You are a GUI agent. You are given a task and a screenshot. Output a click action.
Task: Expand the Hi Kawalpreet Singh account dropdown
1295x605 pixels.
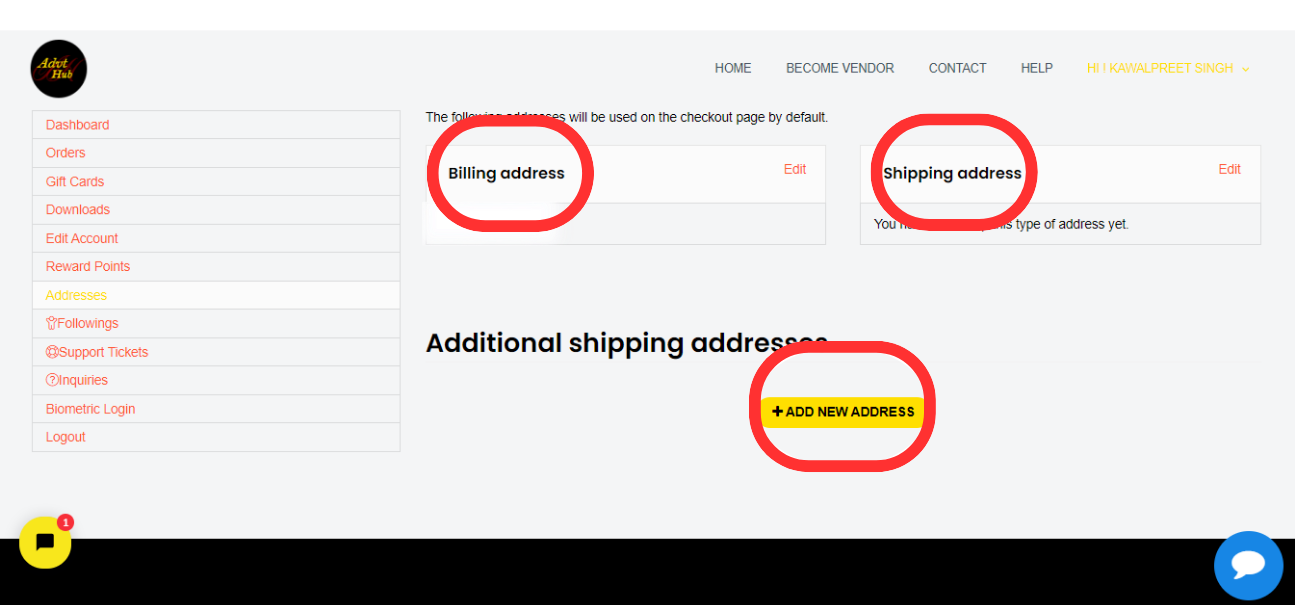[1168, 68]
